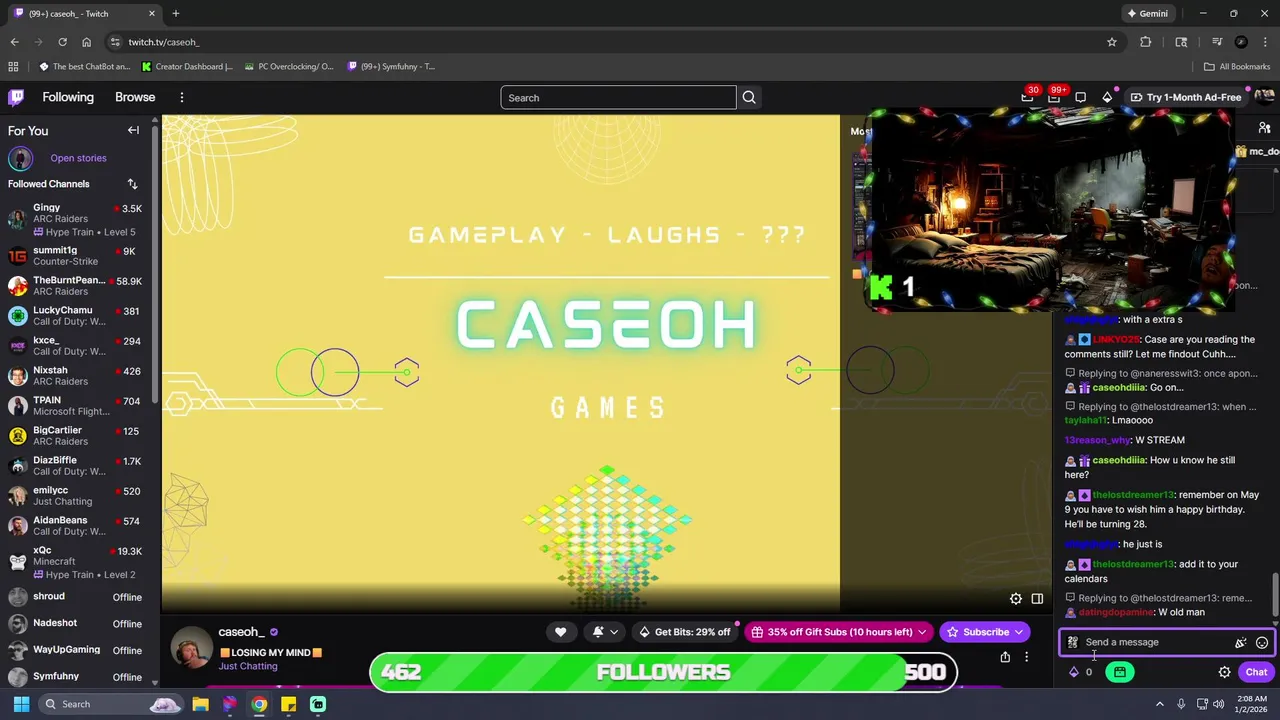Open xQc's Minecraft stream

(77, 562)
